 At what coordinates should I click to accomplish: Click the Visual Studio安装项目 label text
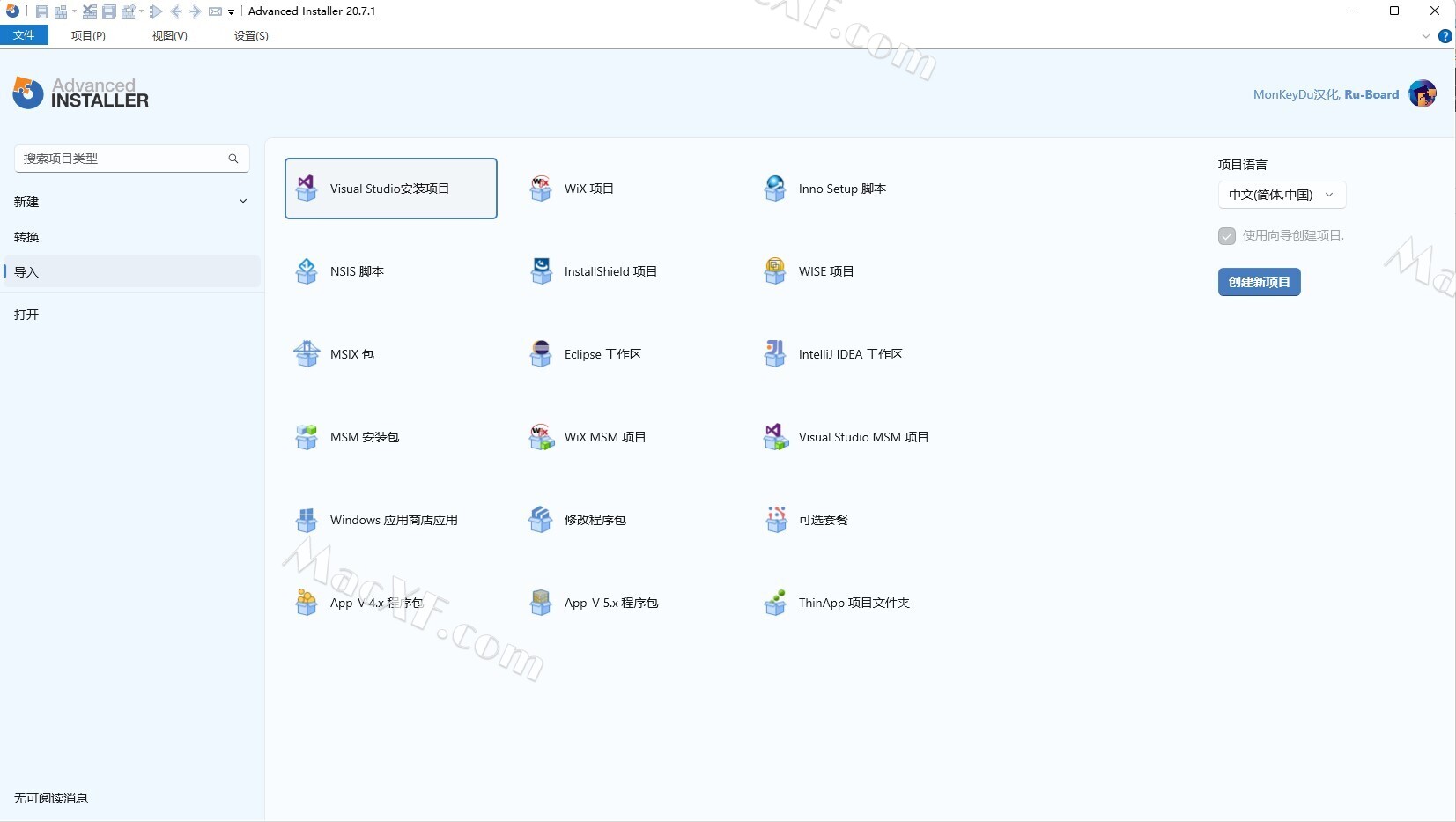[x=389, y=189]
